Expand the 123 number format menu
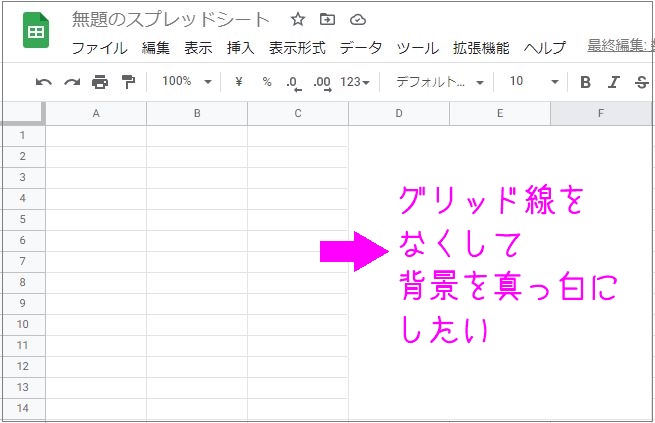This screenshot has width=655, height=423. point(355,82)
